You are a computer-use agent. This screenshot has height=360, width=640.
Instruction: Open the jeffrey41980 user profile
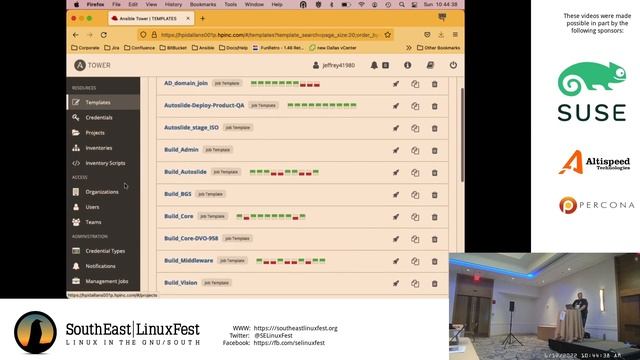pyautogui.click(x=334, y=65)
